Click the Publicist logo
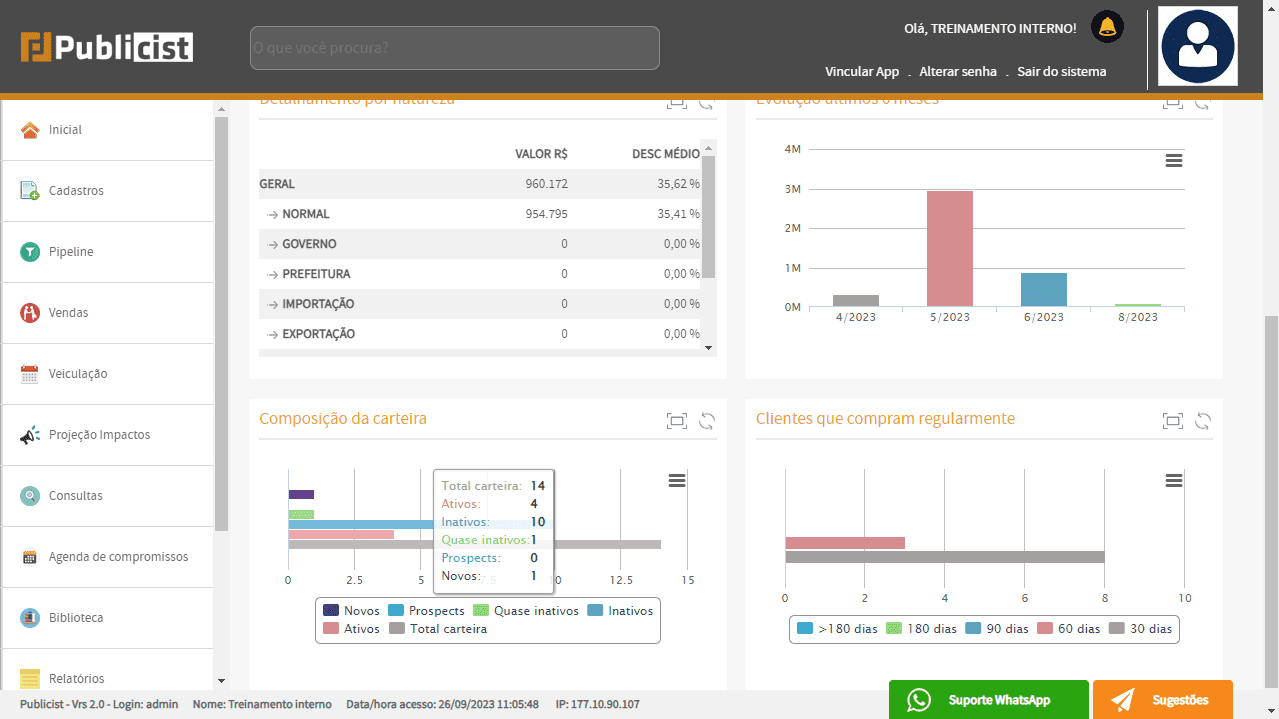The height and width of the screenshot is (719, 1279). pos(107,47)
